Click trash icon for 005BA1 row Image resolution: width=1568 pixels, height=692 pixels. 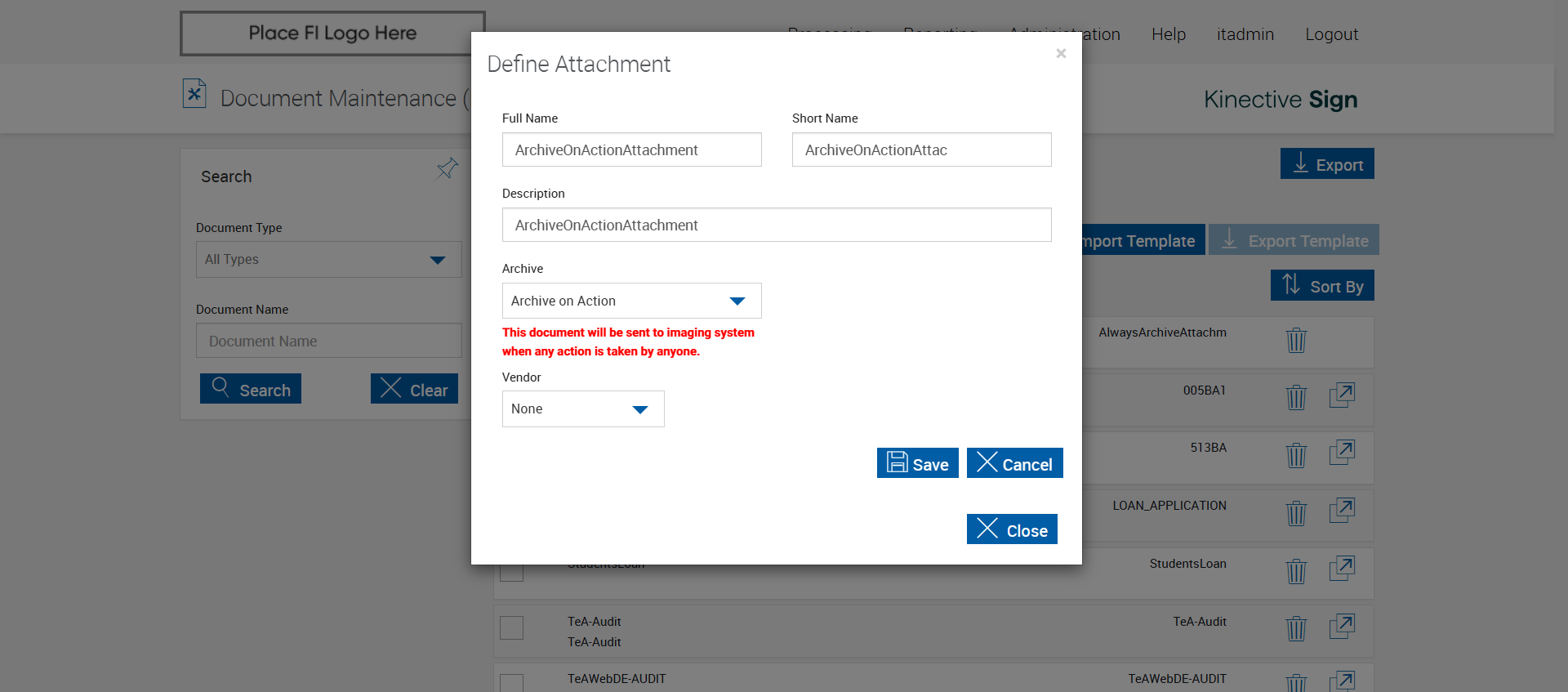pyautogui.click(x=1296, y=398)
